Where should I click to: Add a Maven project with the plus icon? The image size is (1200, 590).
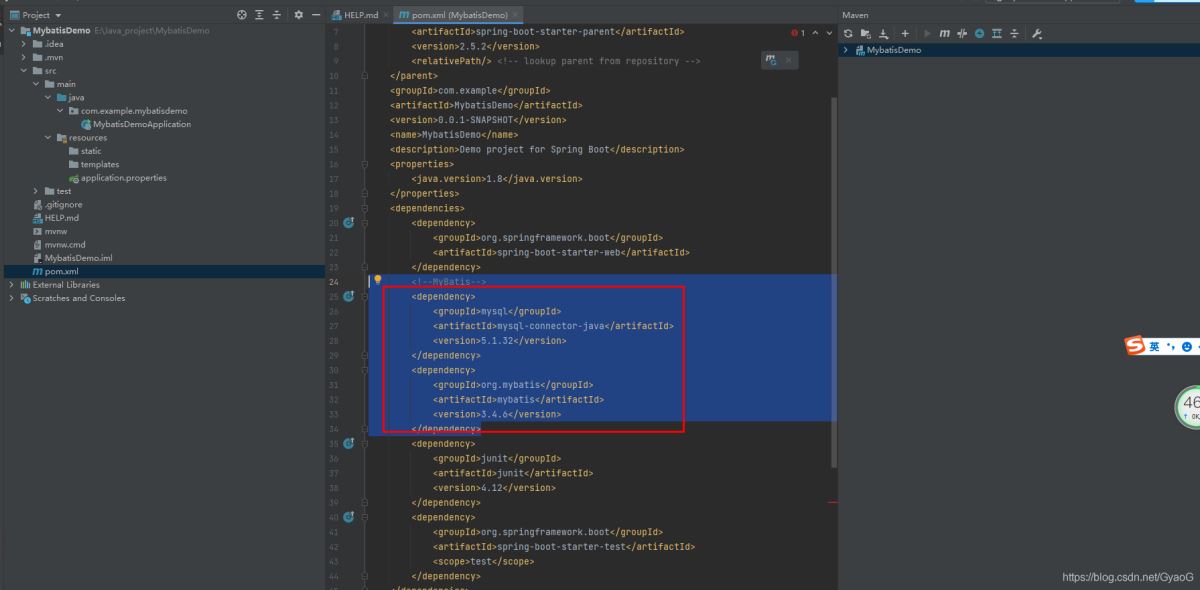click(905, 33)
